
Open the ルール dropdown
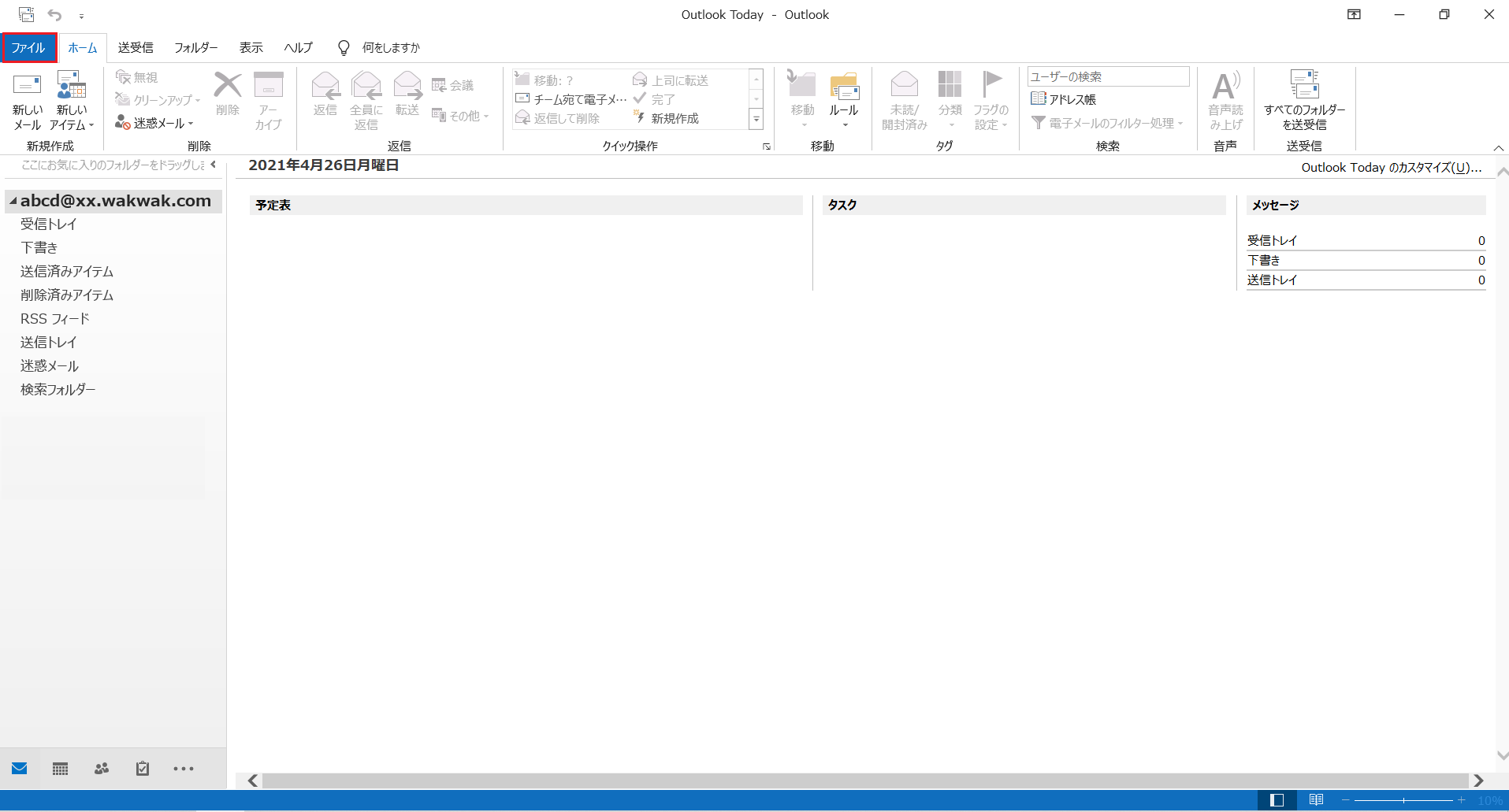[x=844, y=101]
